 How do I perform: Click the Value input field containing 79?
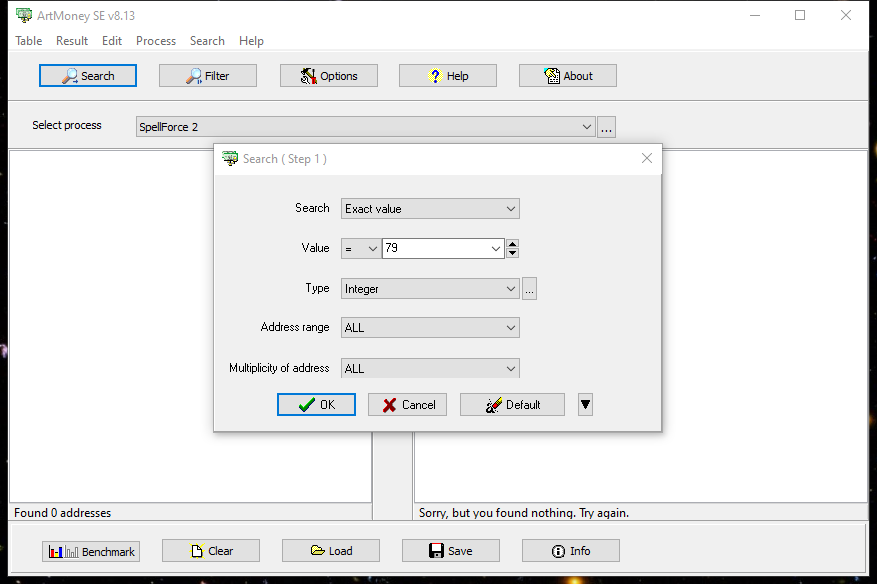(435, 248)
